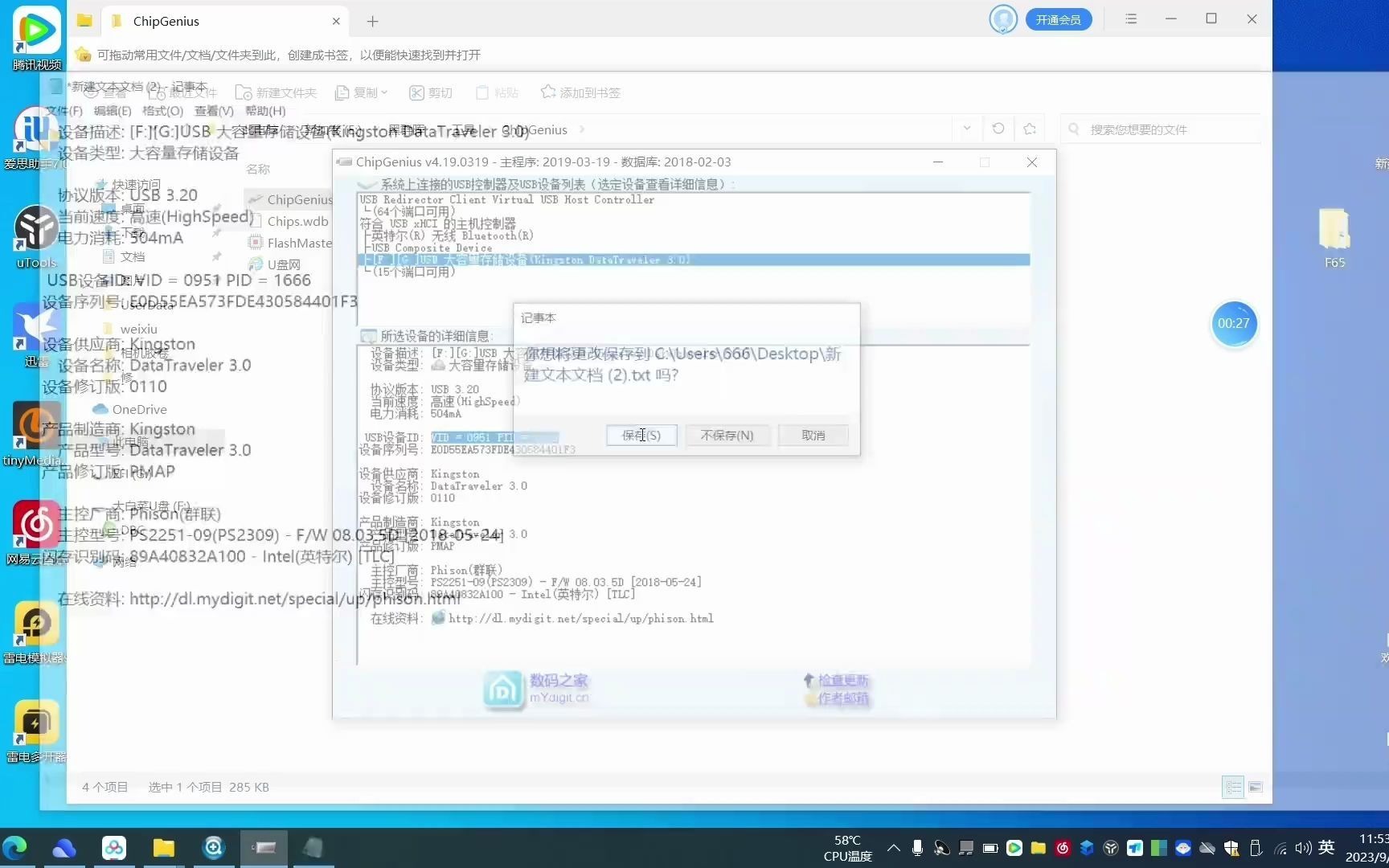Screen dimensions: 1389x868
Task: Select USB Redirector Client Virtual Host Controller
Action: click(506, 199)
